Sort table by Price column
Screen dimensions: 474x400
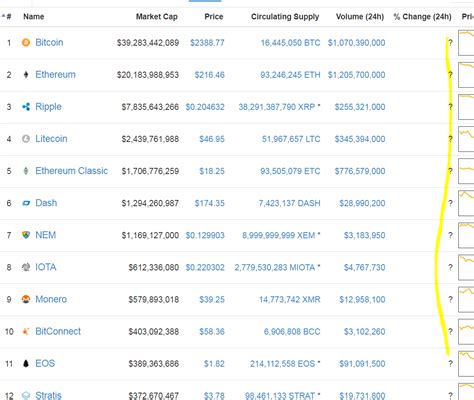214,16
